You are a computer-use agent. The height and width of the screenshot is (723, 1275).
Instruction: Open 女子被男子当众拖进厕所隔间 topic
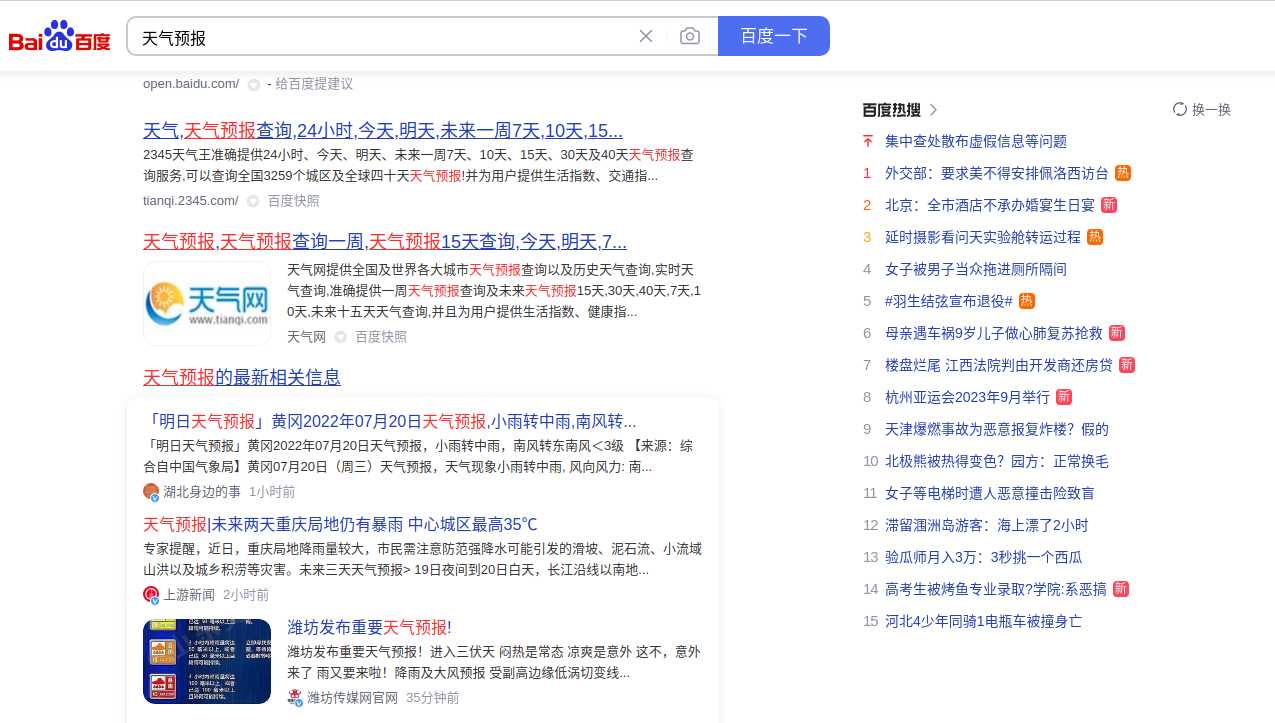pyautogui.click(x=976, y=269)
